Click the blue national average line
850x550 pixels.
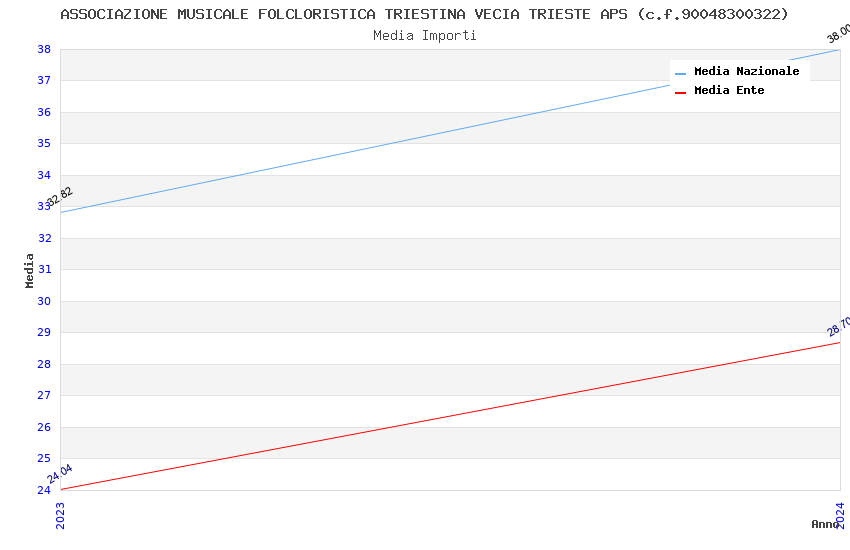pyautogui.click(x=450, y=130)
